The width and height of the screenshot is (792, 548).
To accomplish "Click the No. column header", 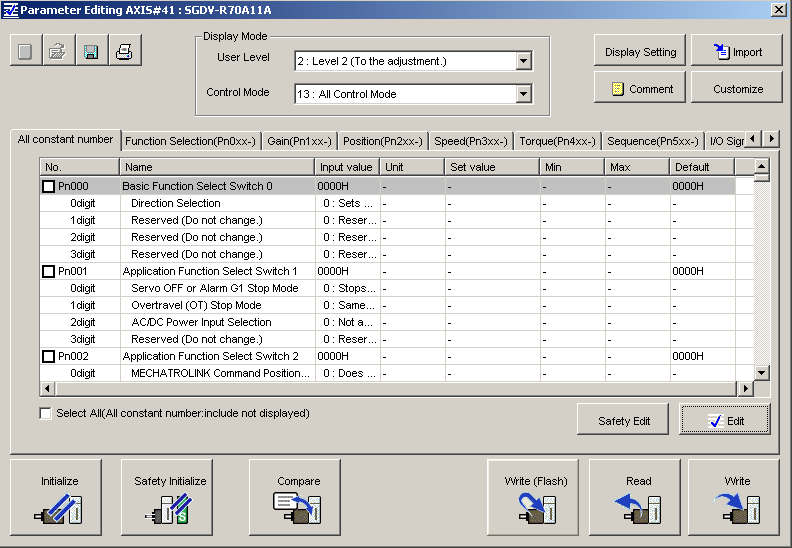I will coord(80,167).
